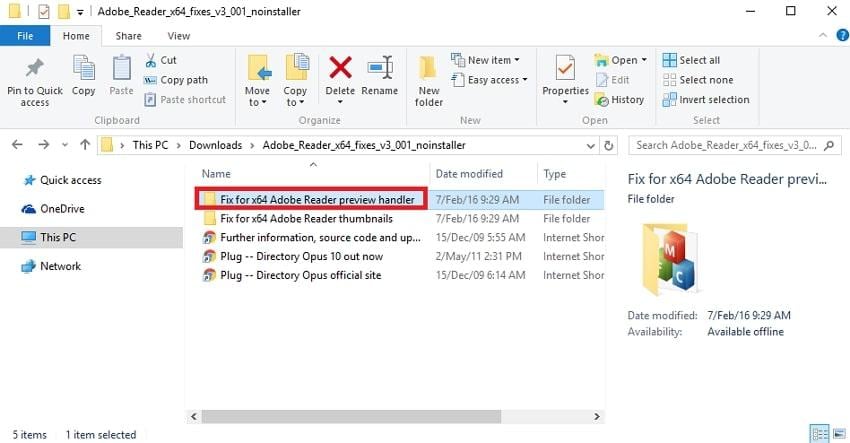Select Plug -- Directory Opus official site
Image resolution: width=850 pixels, height=443 pixels.
click(x=300, y=275)
